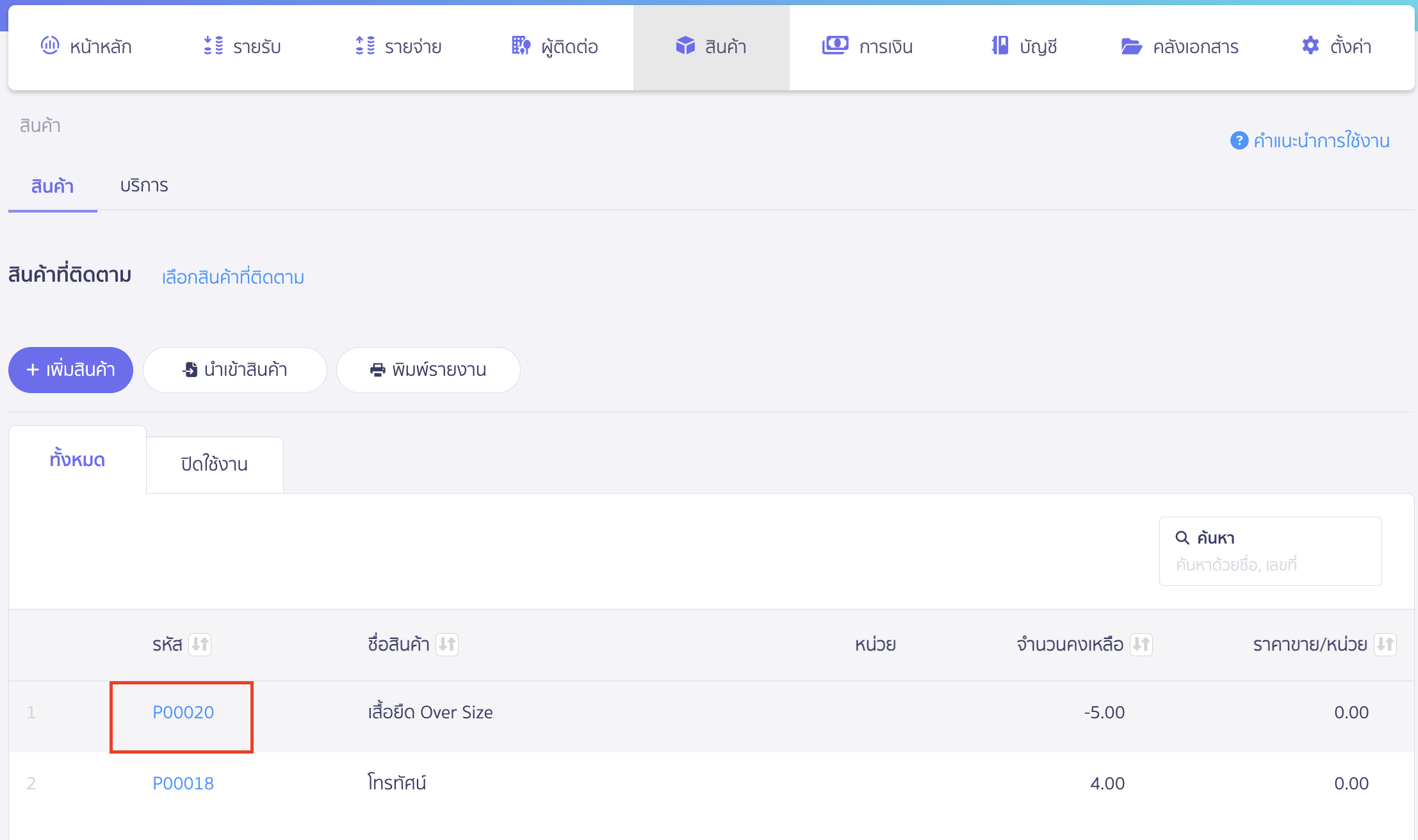Click the รายรับ income icon
This screenshot has width=1418, height=840.
[213, 45]
